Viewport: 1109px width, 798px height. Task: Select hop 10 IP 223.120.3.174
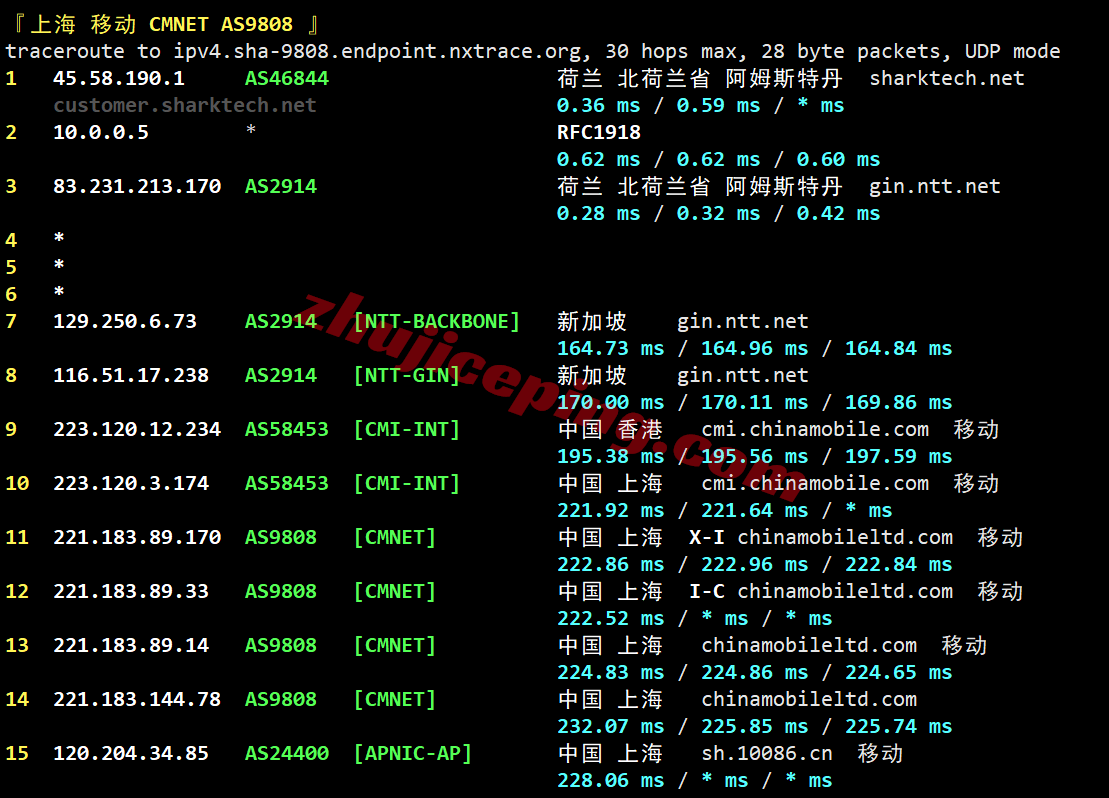(131, 484)
